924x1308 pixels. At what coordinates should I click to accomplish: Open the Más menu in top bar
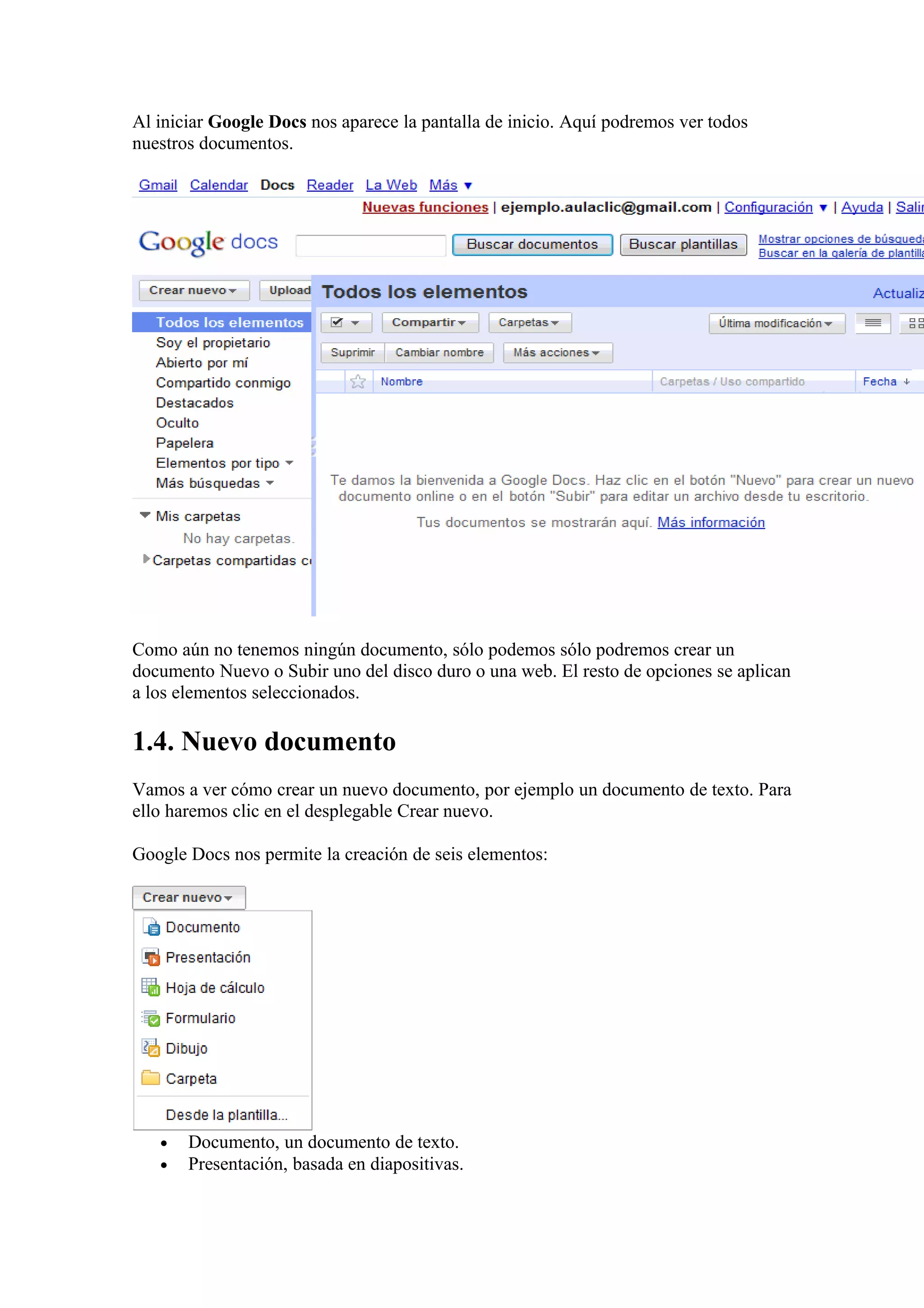coord(450,185)
